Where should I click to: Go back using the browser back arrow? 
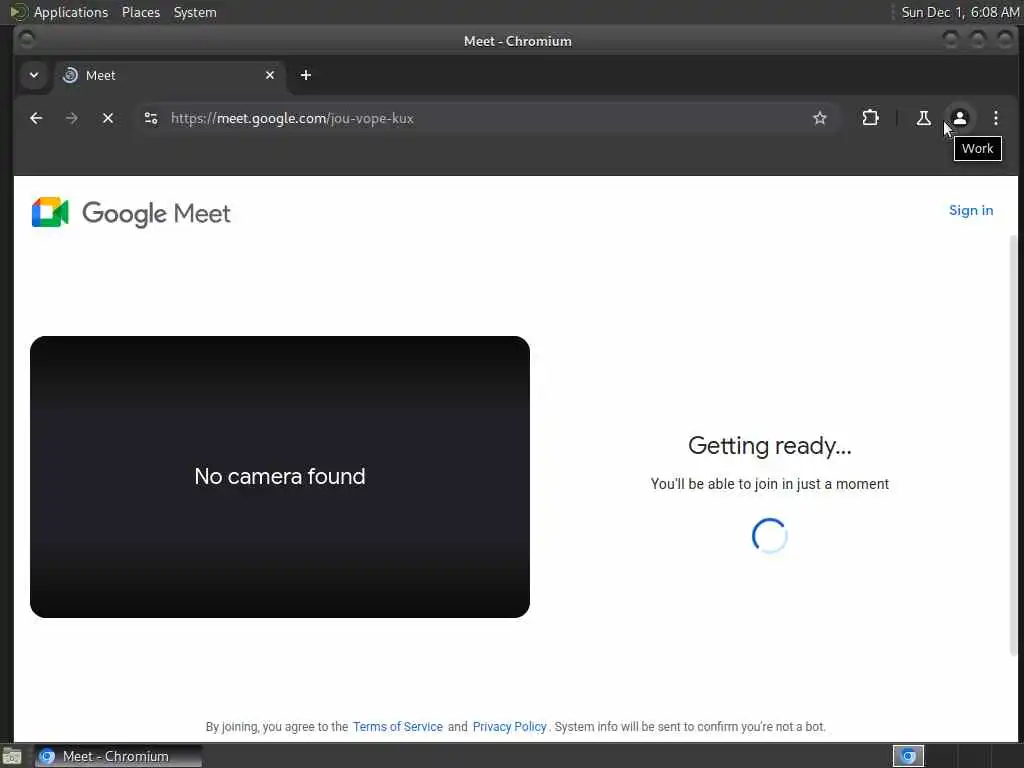pos(36,118)
